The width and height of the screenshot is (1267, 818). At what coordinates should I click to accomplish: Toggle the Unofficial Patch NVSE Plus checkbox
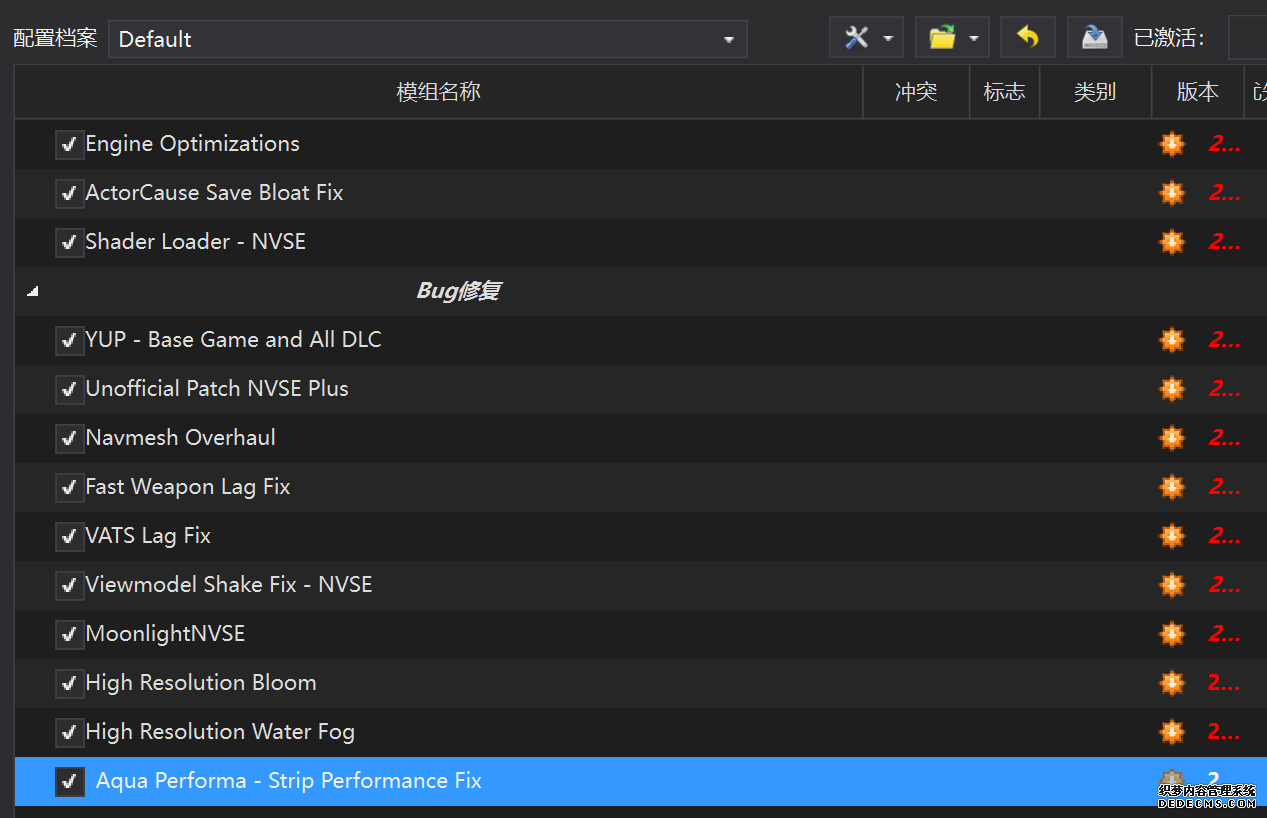coord(69,389)
